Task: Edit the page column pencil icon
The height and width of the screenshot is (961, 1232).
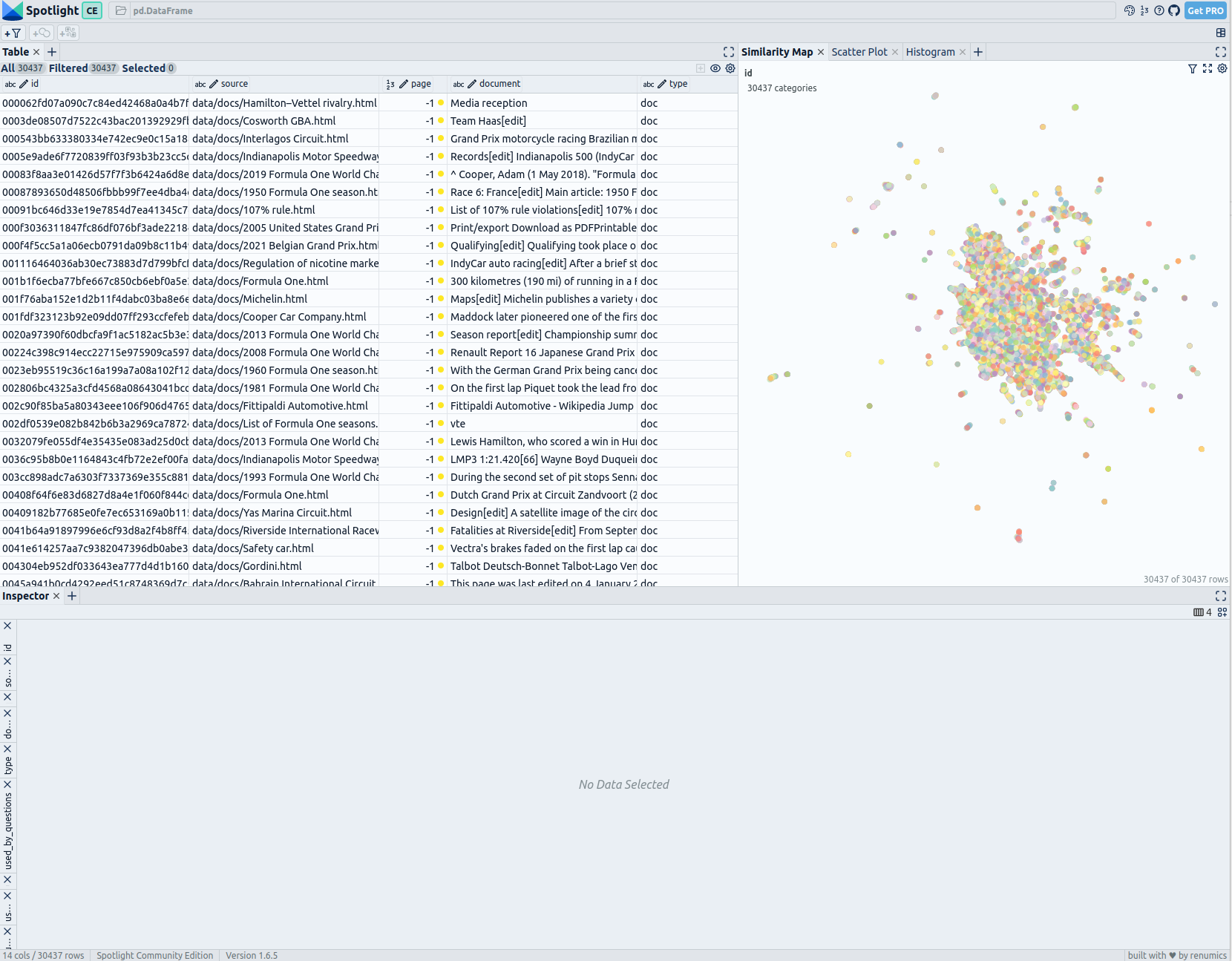Action: 404,84
